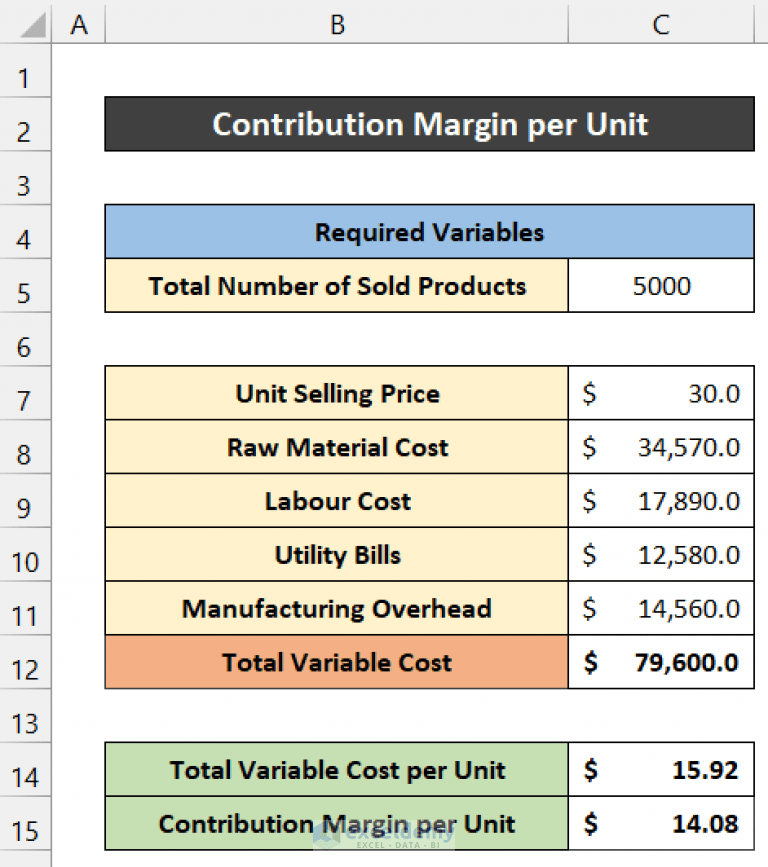Click the Utility Bills amount cell
This screenshot has height=867, width=768.
pos(660,555)
